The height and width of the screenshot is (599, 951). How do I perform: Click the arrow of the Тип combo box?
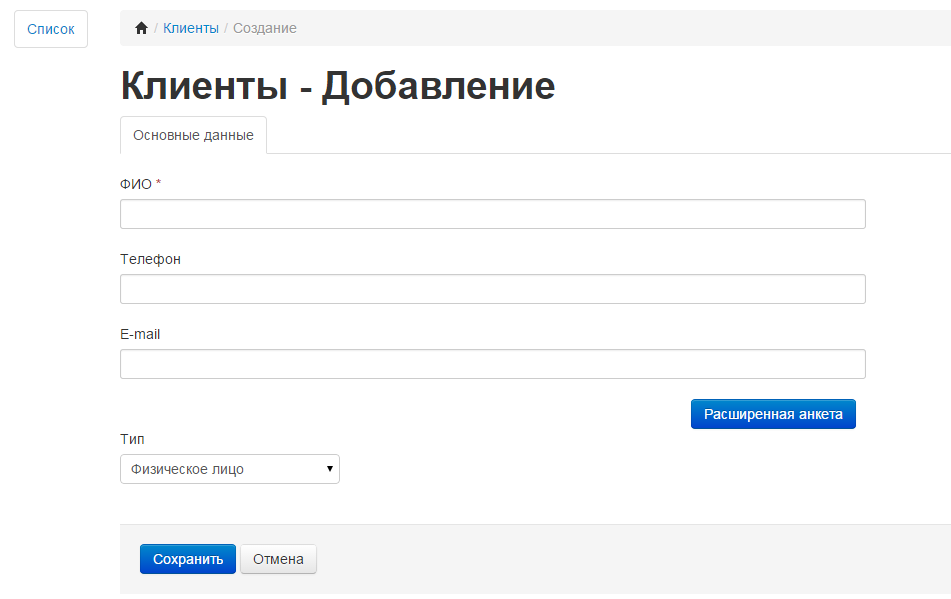[329, 469]
